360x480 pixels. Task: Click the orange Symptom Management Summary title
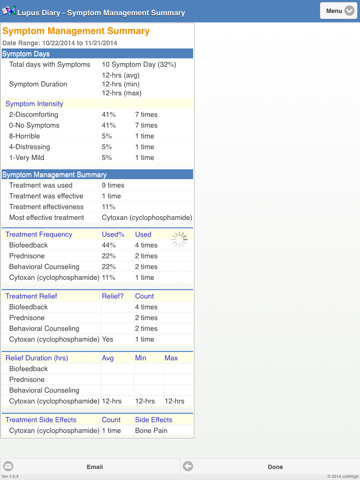[x=76, y=31]
